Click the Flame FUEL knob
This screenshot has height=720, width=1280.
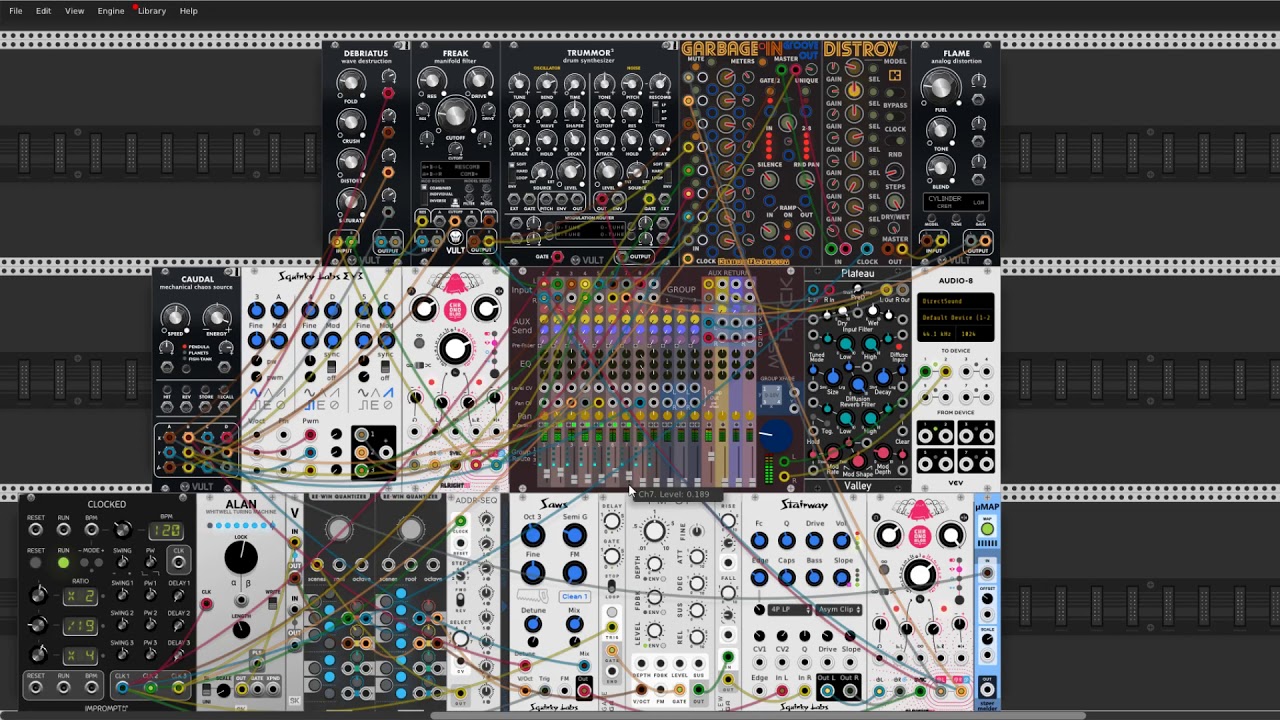pos(940,89)
